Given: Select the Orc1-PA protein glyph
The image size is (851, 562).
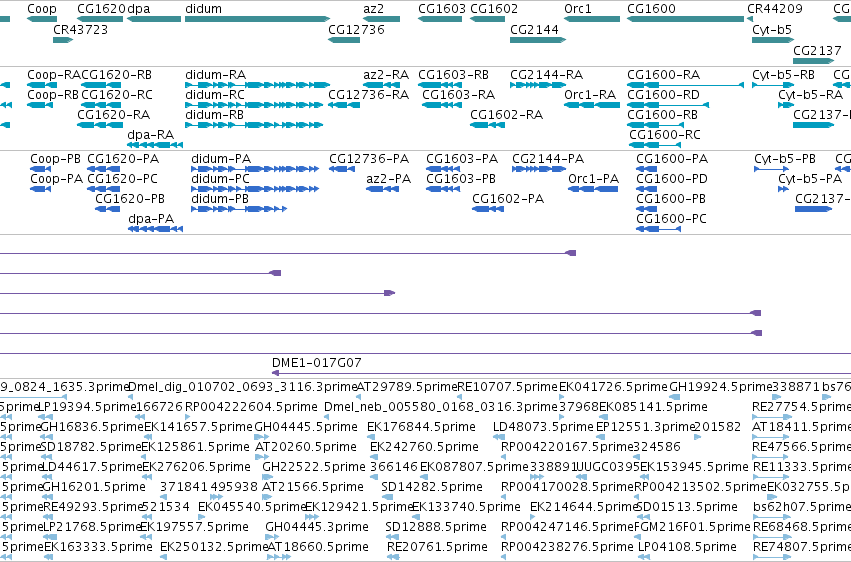Looking at the screenshot, I should [593, 189].
